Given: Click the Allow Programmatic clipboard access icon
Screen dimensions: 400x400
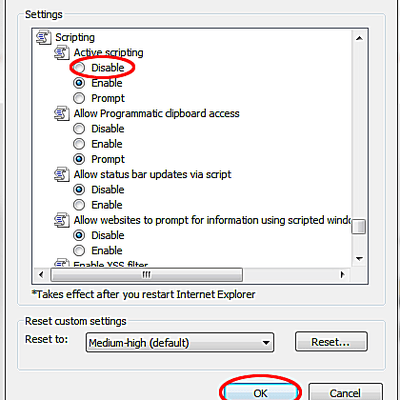Looking at the screenshot, I should pyautogui.click(x=62, y=114).
